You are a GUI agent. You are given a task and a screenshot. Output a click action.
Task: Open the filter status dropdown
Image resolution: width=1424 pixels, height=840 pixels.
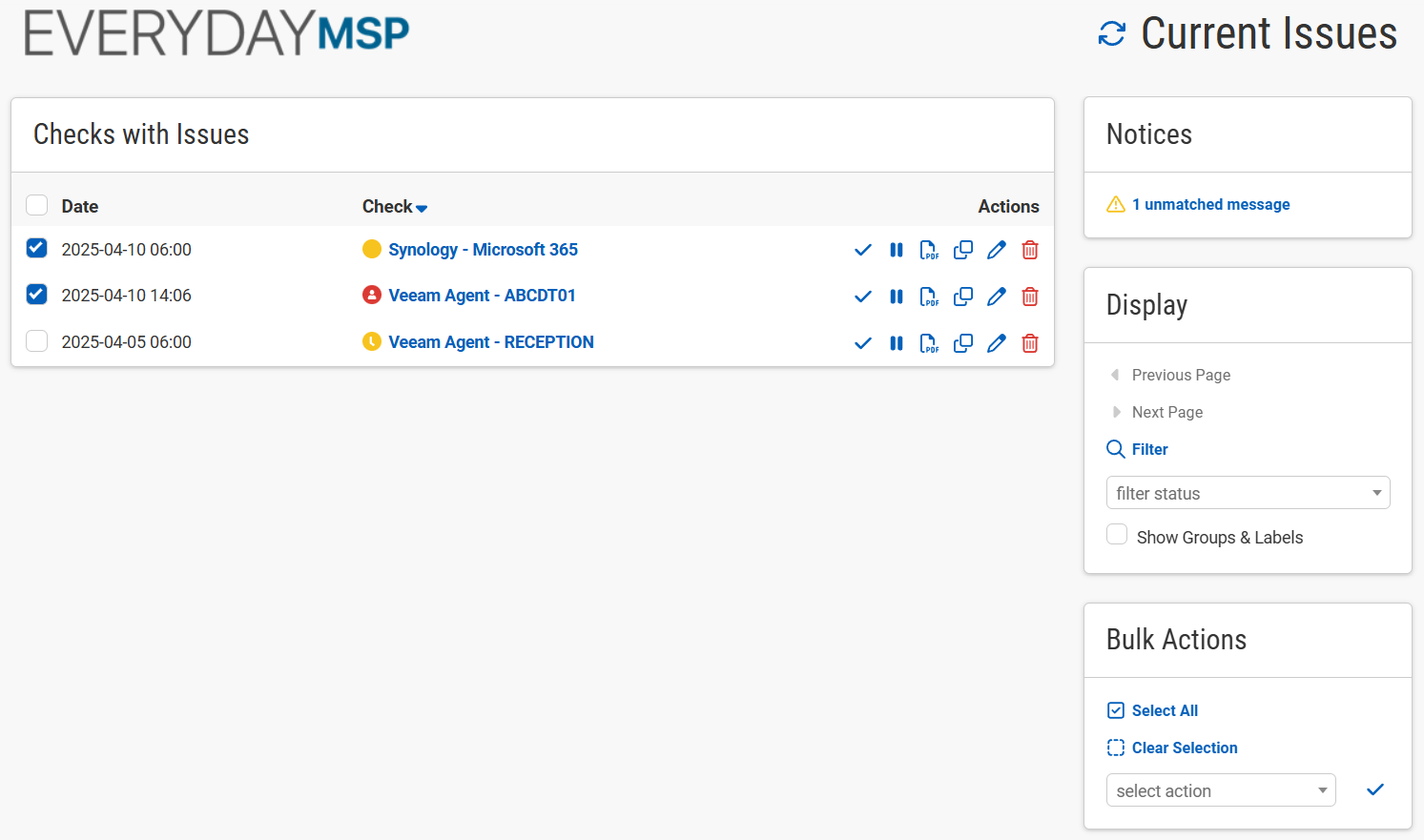click(1247, 493)
